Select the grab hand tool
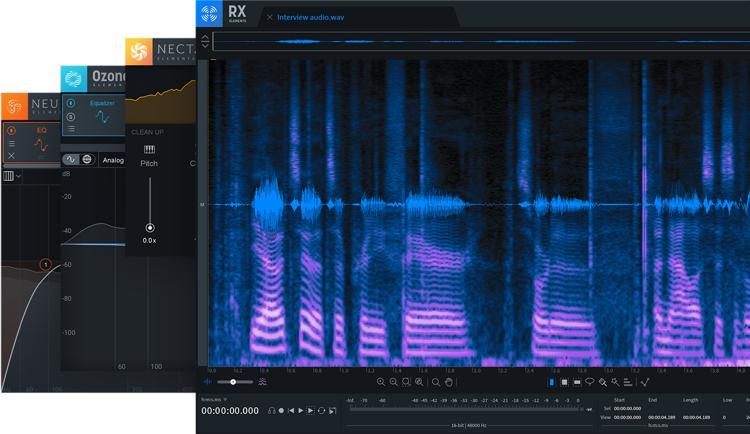Viewport: 750px width, 434px height. 449,382
